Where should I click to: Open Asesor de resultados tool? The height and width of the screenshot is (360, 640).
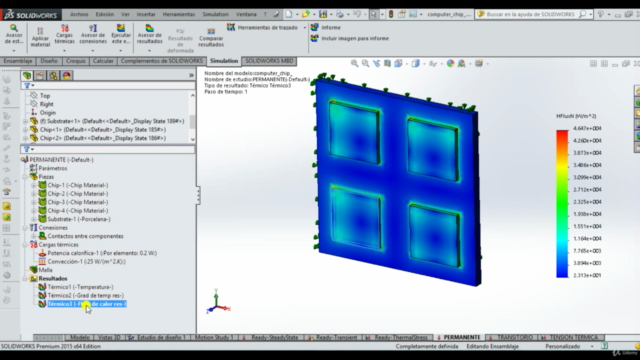pos(149,34)
